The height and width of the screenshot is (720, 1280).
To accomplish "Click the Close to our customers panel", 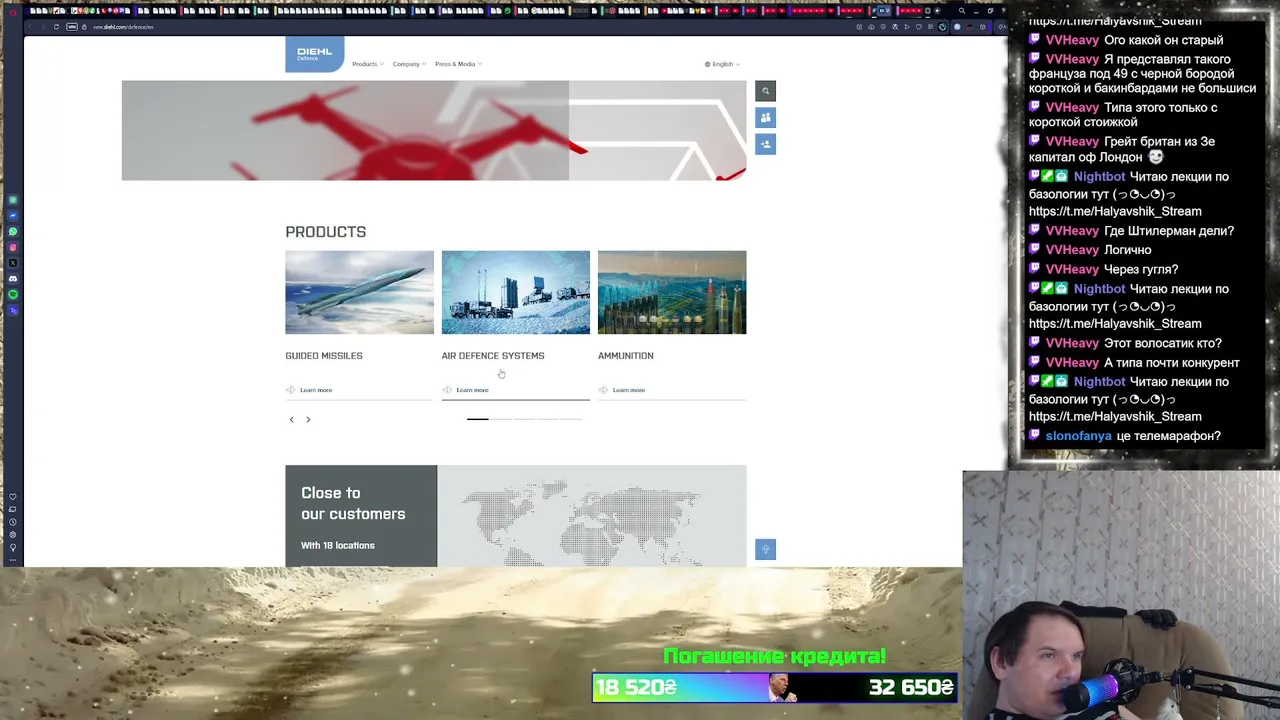I will click(361, 516).
